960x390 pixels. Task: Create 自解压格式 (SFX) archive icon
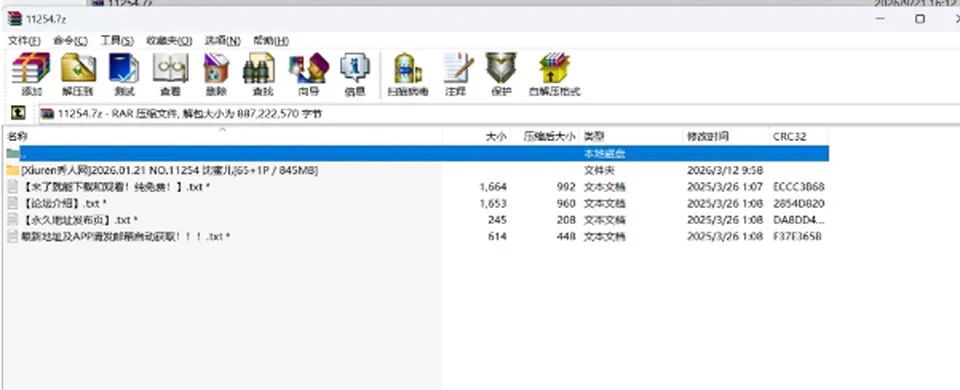point(554,74)
